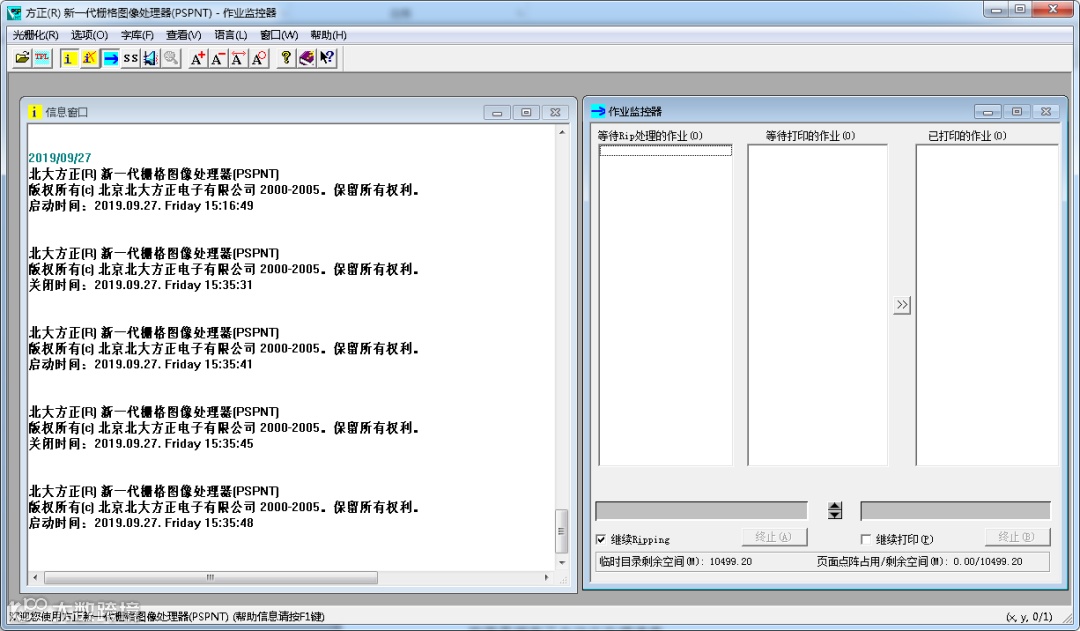Click the printing progress bar on the right
This screenshot has height=631, width=1080.
(955, 510)
